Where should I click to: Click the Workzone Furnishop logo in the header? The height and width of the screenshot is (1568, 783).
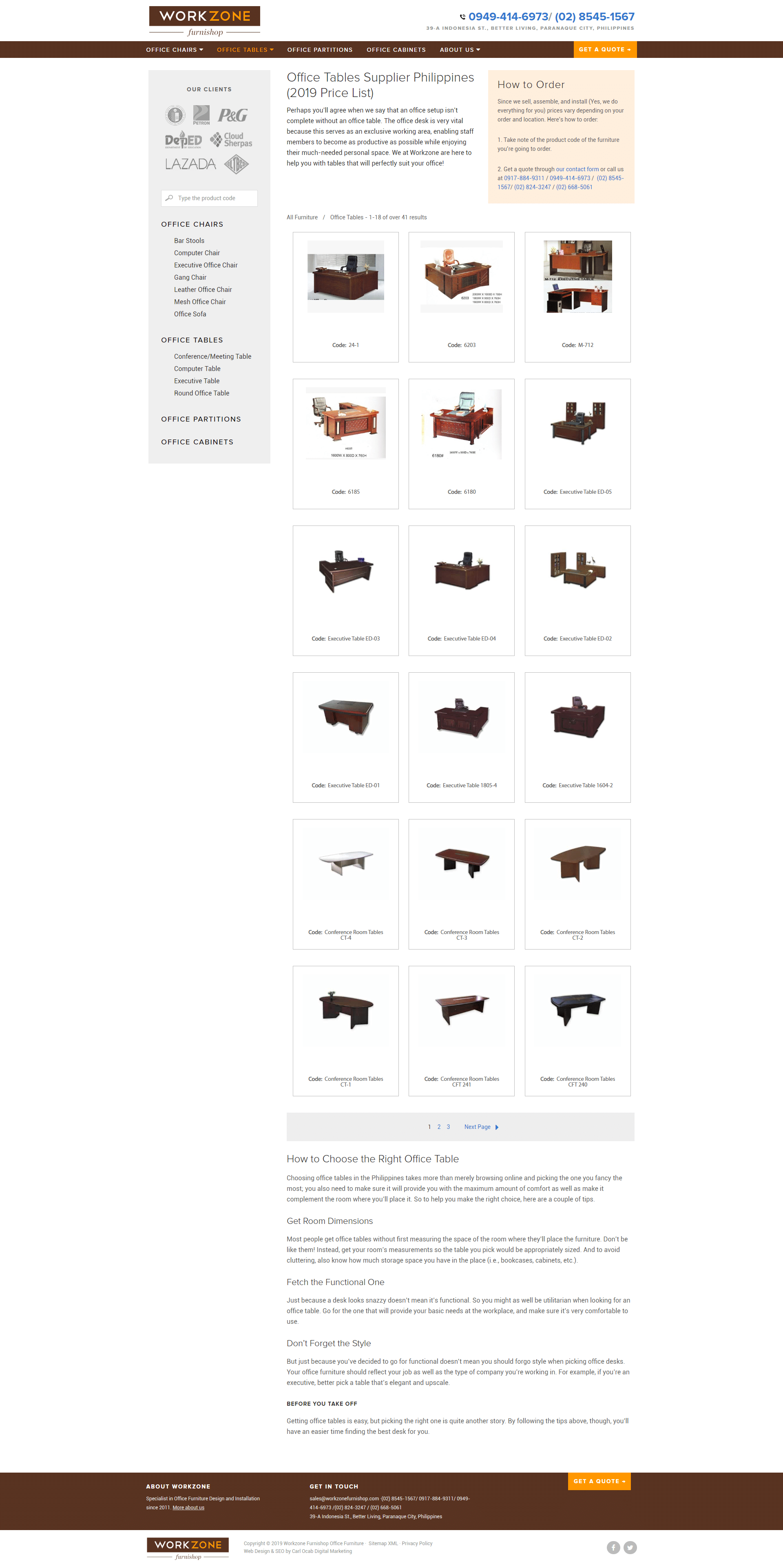coord(205,21)
